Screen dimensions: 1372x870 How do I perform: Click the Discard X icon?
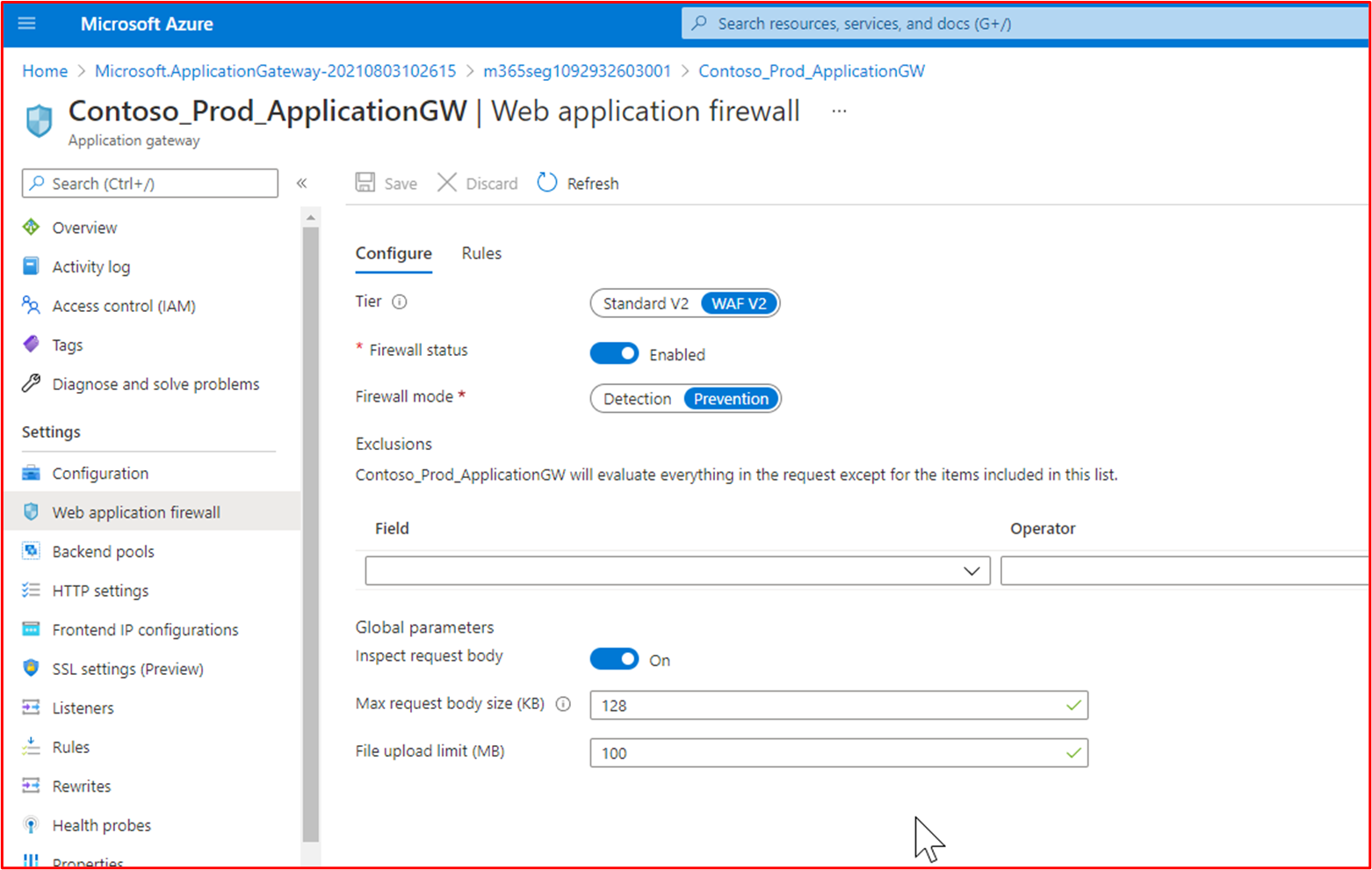447,183
